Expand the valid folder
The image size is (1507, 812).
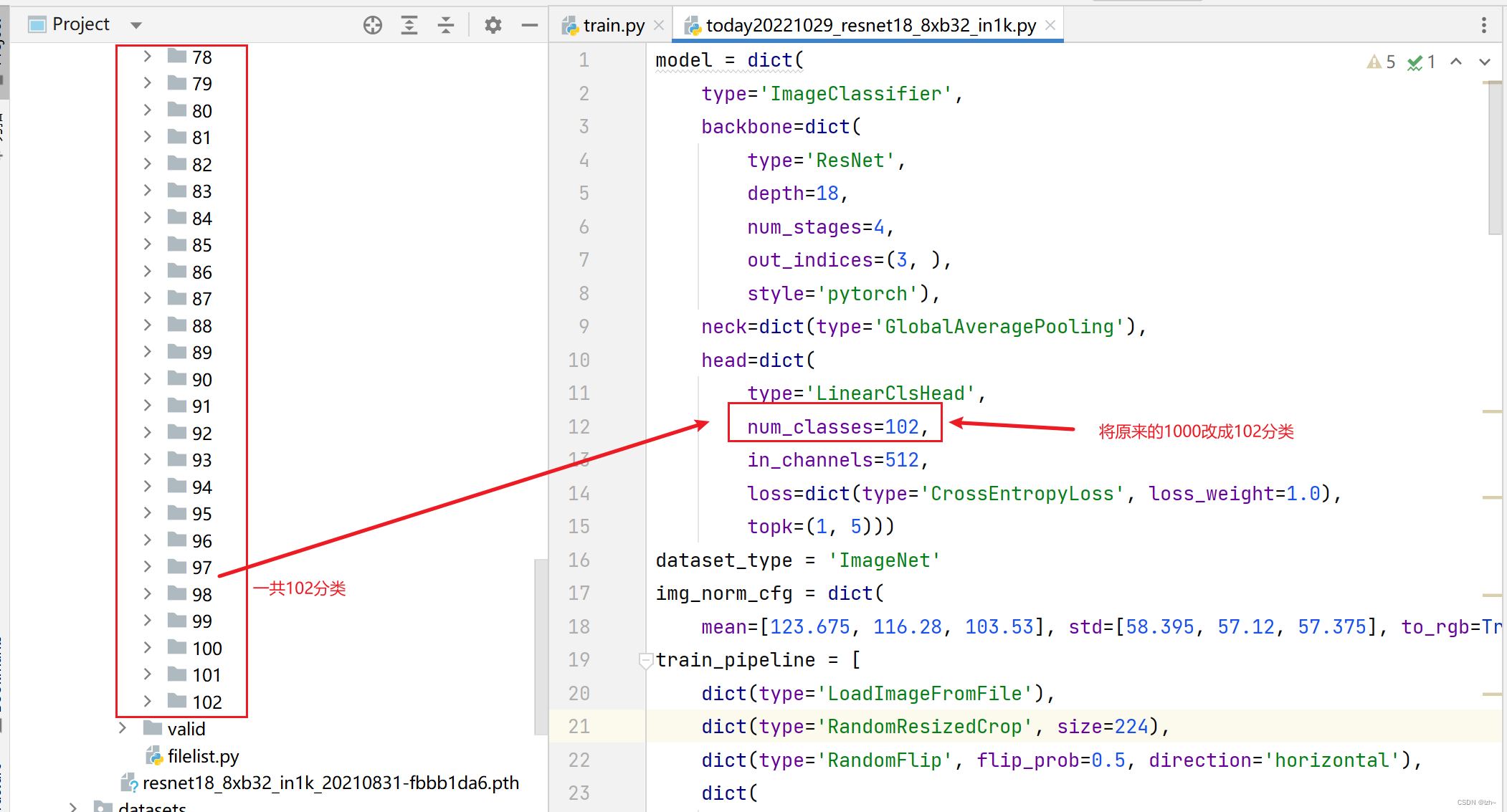click(123, 728)
